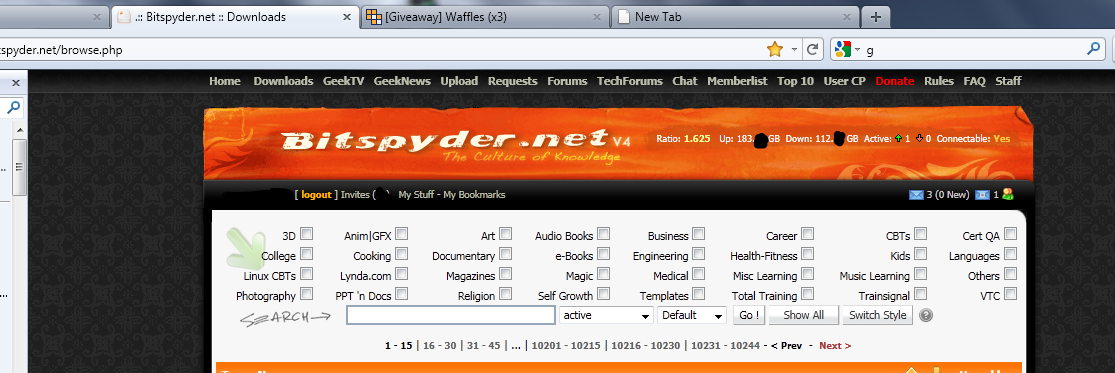The image size is (1115, 373).
Task: Click the bookmark star icon in address bar
Action: [x=774, y=49]
